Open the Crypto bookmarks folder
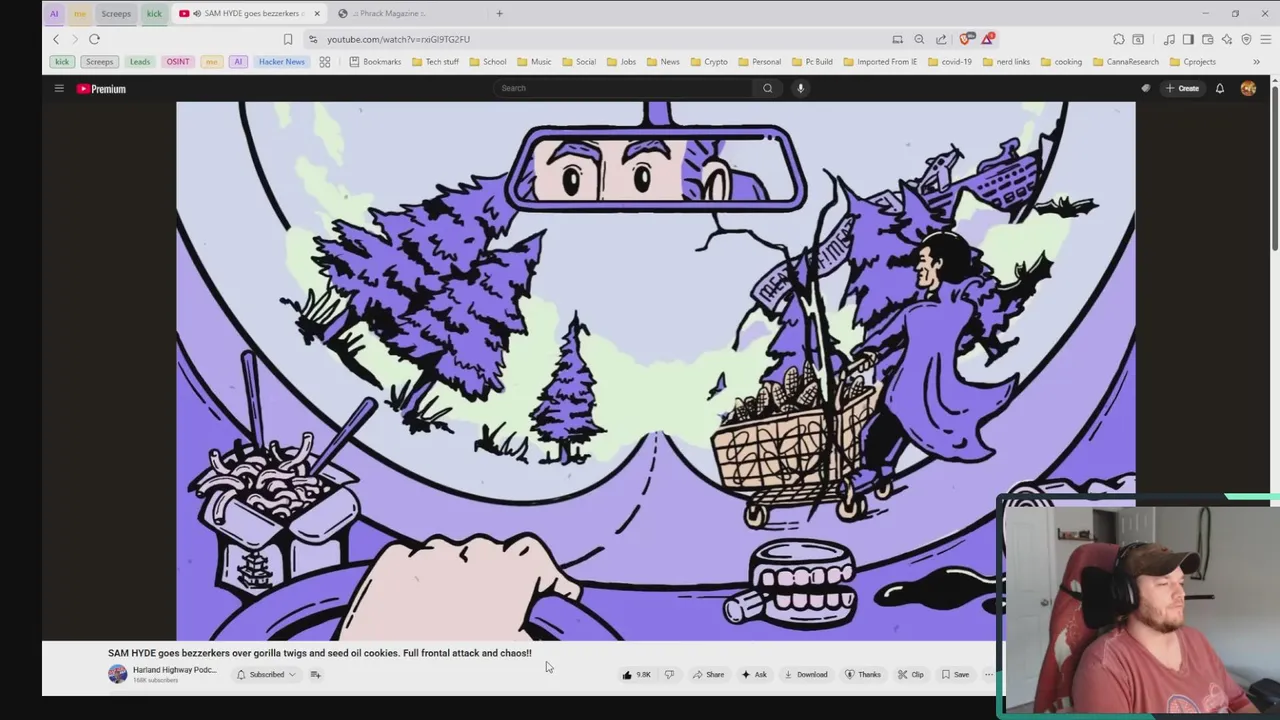 708,62
